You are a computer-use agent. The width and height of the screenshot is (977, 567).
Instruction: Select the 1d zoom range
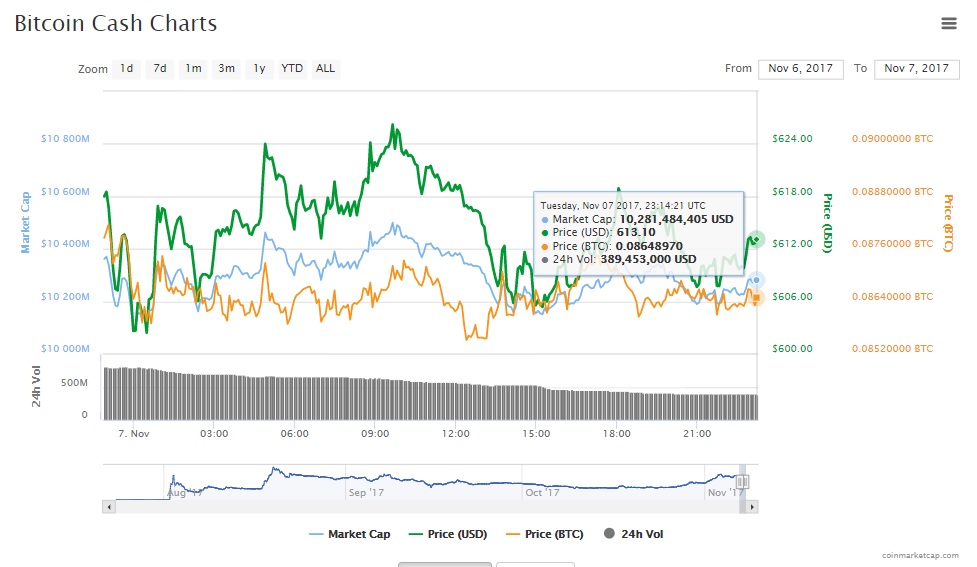click(x=126, y=69)
